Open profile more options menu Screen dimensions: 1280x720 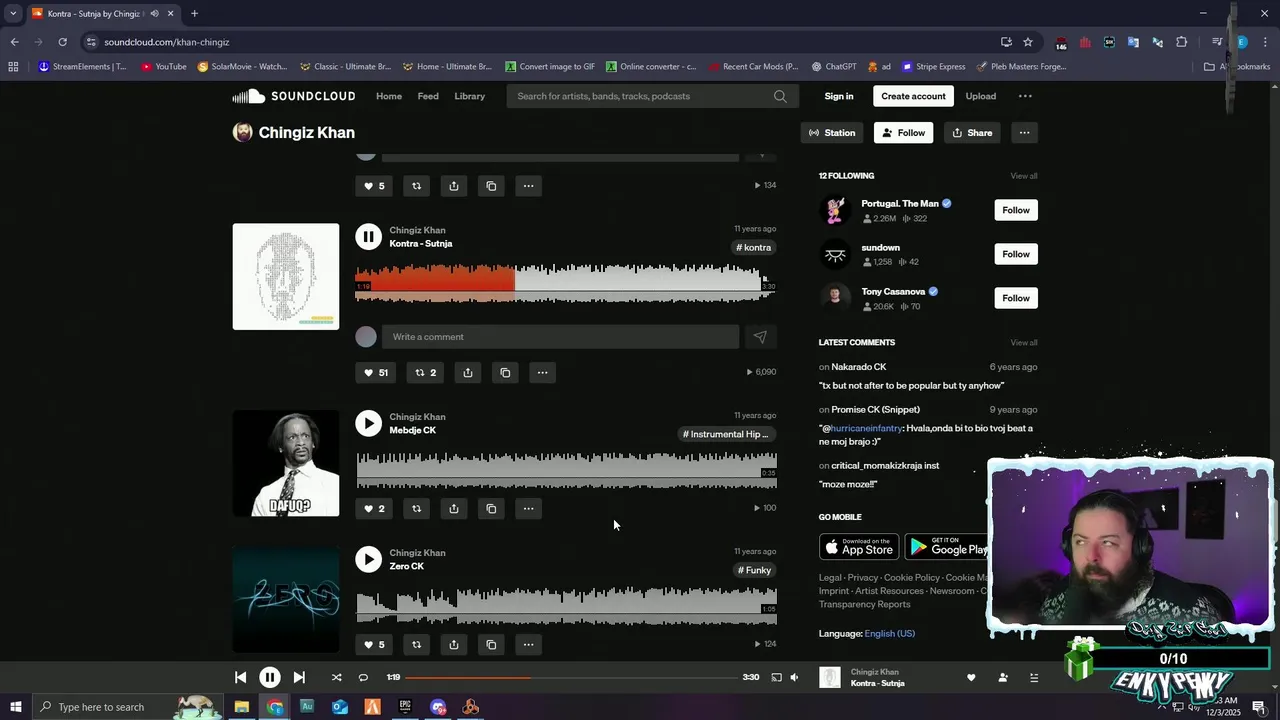pyautogui.click(x=1024, y=133)
